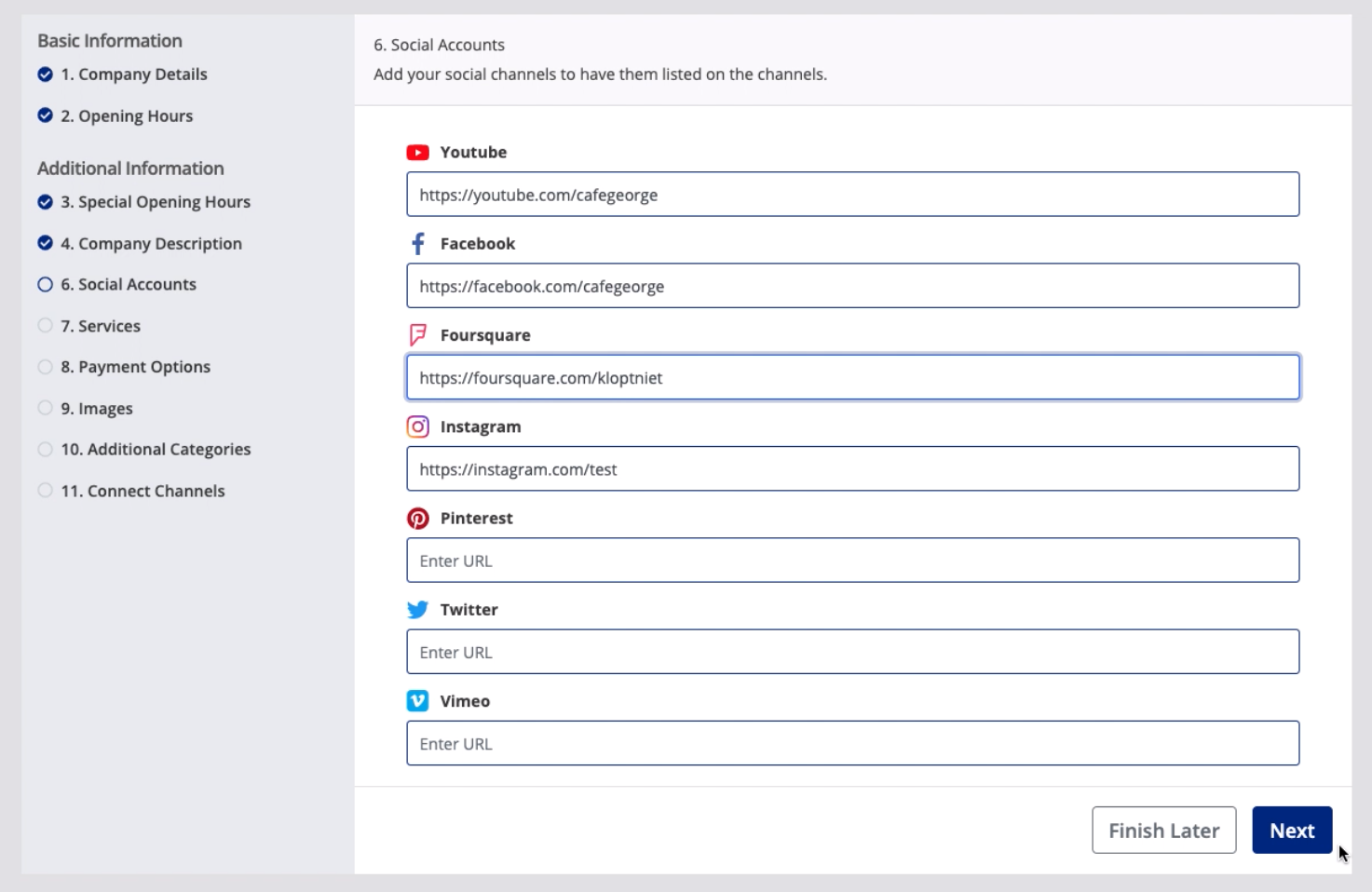Click the checkmark beside Company Details

tap(45, 74)
